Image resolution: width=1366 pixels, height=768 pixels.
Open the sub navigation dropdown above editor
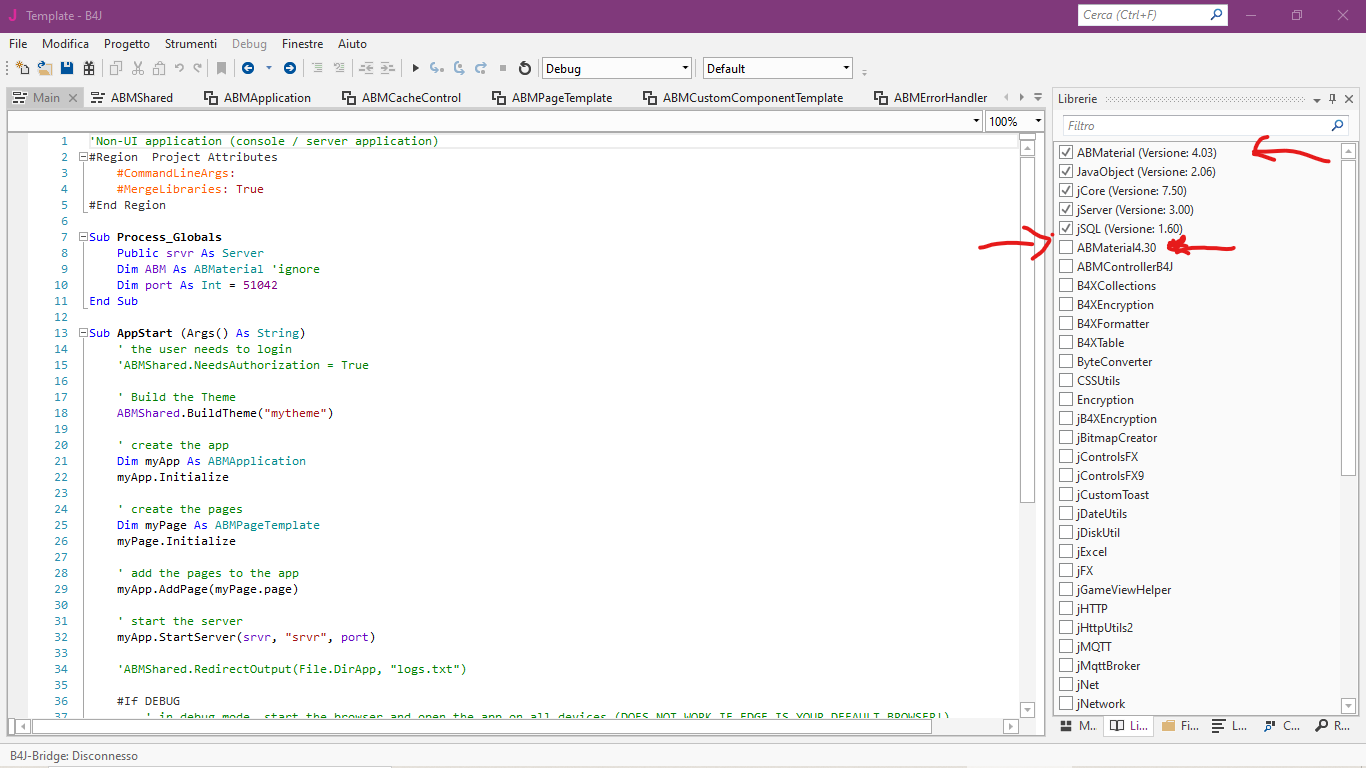496,121
